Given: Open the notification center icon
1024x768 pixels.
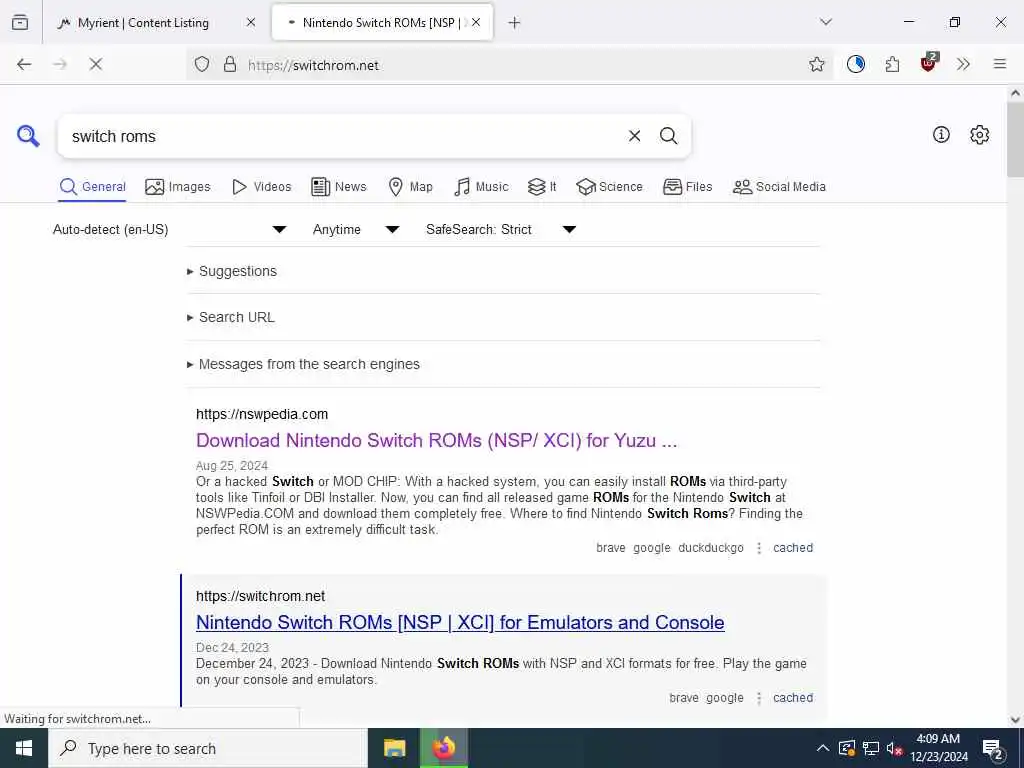Looking at the screenshot, I should click(x=993, y=749).
